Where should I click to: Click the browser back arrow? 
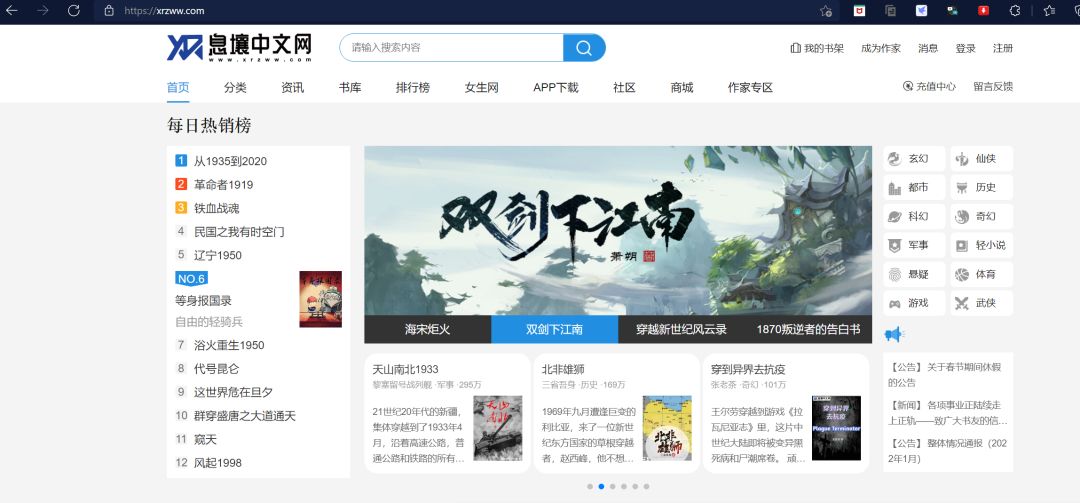12,10
